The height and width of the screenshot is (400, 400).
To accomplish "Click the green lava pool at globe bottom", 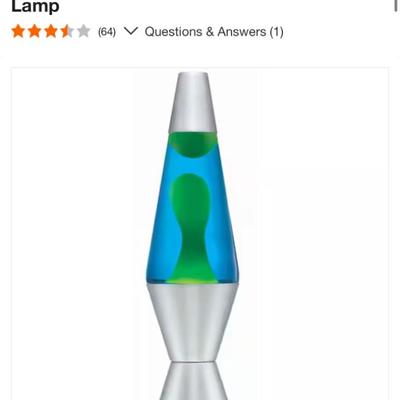I will pyautogui.click(x=192, y=281).
